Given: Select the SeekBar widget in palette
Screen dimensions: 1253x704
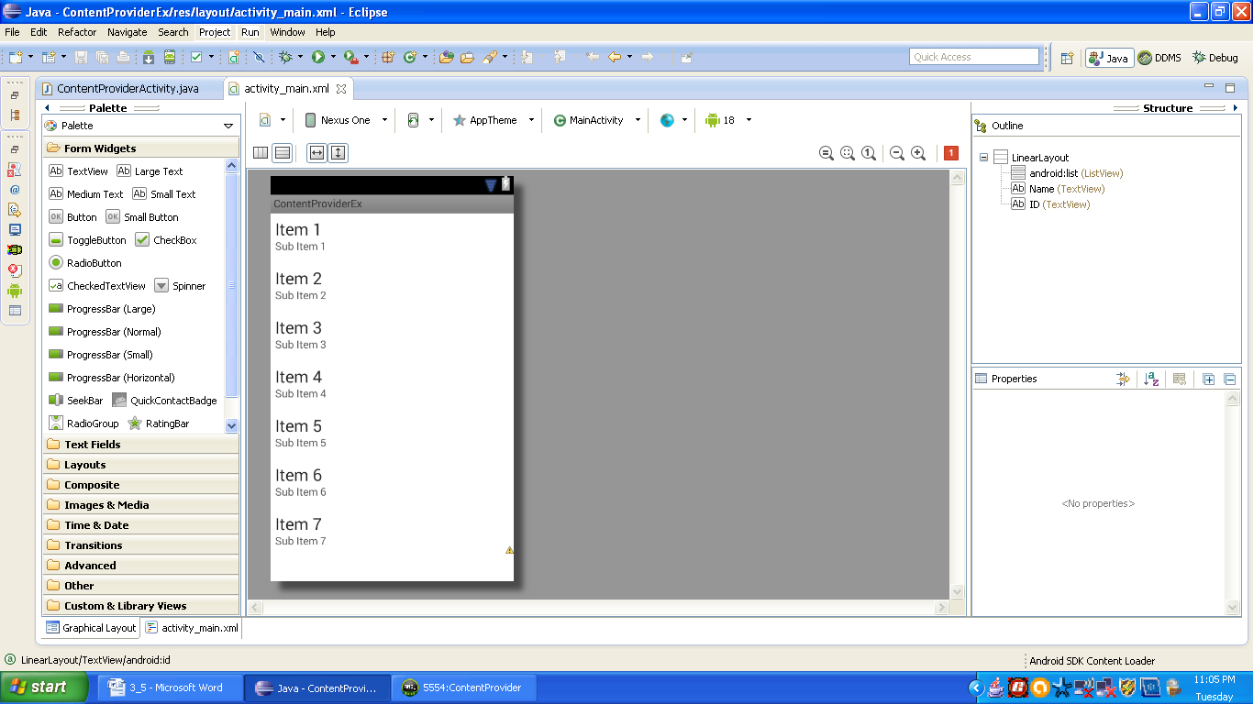Looking at the screenshot, I should click(x=76, y=400).
